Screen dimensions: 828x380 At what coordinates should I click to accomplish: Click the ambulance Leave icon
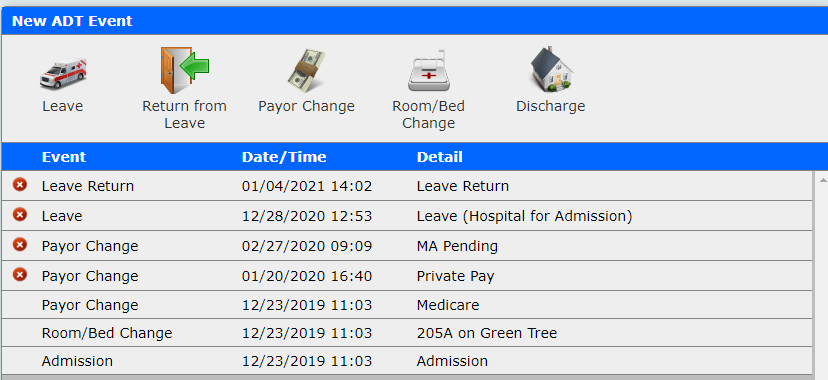point(63,73)
